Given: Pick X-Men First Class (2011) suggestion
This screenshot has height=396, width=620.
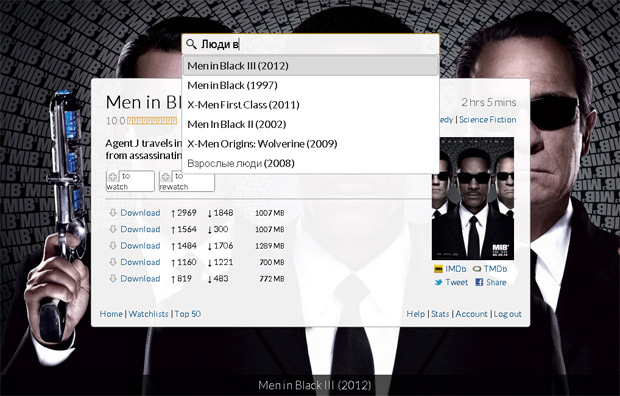Looking at the screenshot, I should pos(310,104).
